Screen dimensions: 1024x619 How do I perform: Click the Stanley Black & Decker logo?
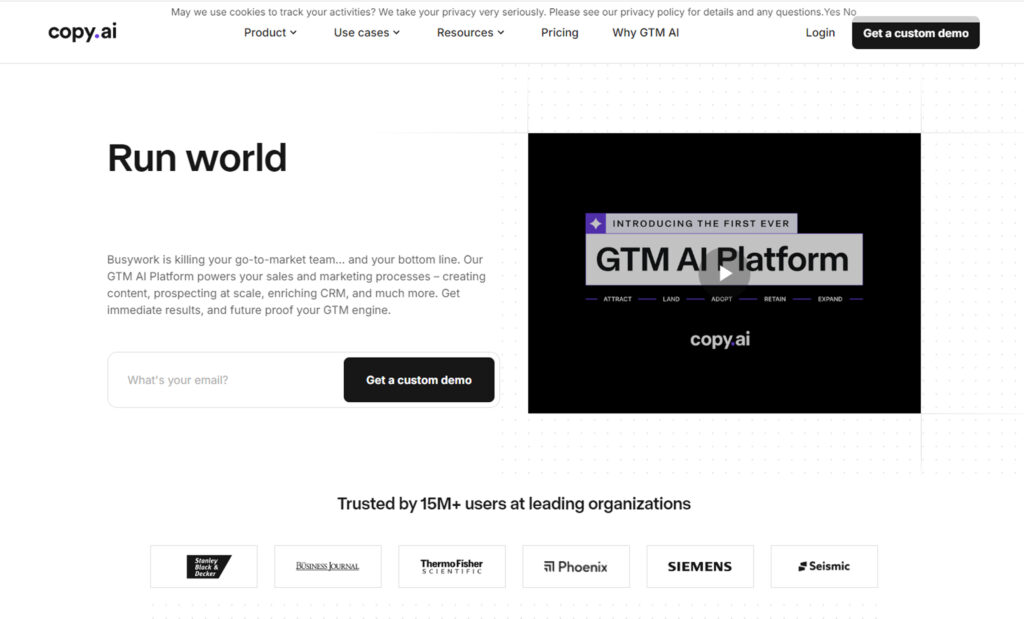(204, 566)
